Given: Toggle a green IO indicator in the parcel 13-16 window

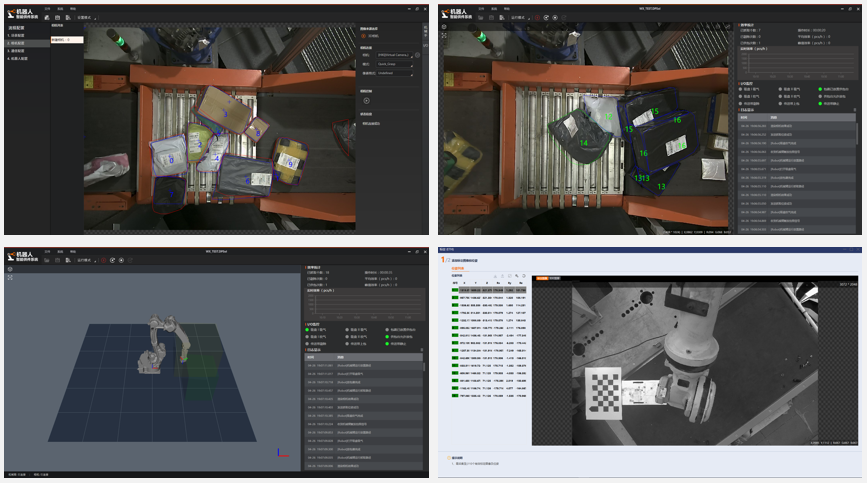Looking at the screenshot, I should (x=821, y=89).
